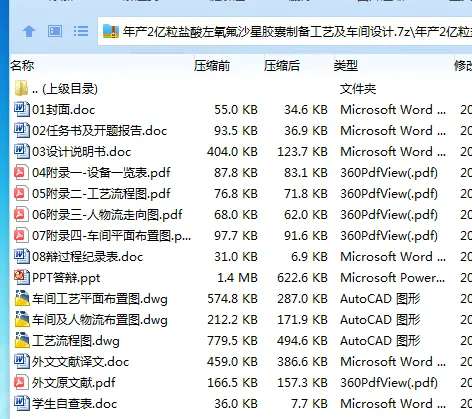Image resolution: width=472 pixels, height=419 pixels.
Task: Select file 04附录一-设备一览表.pdf
Action: coord(101,173)
